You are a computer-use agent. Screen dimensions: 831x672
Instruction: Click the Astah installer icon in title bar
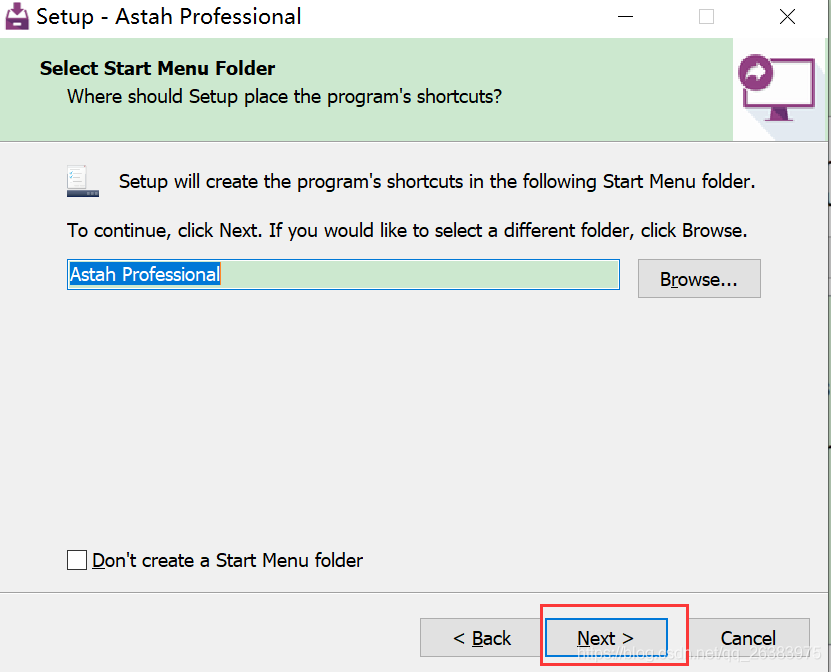(16, 16)
